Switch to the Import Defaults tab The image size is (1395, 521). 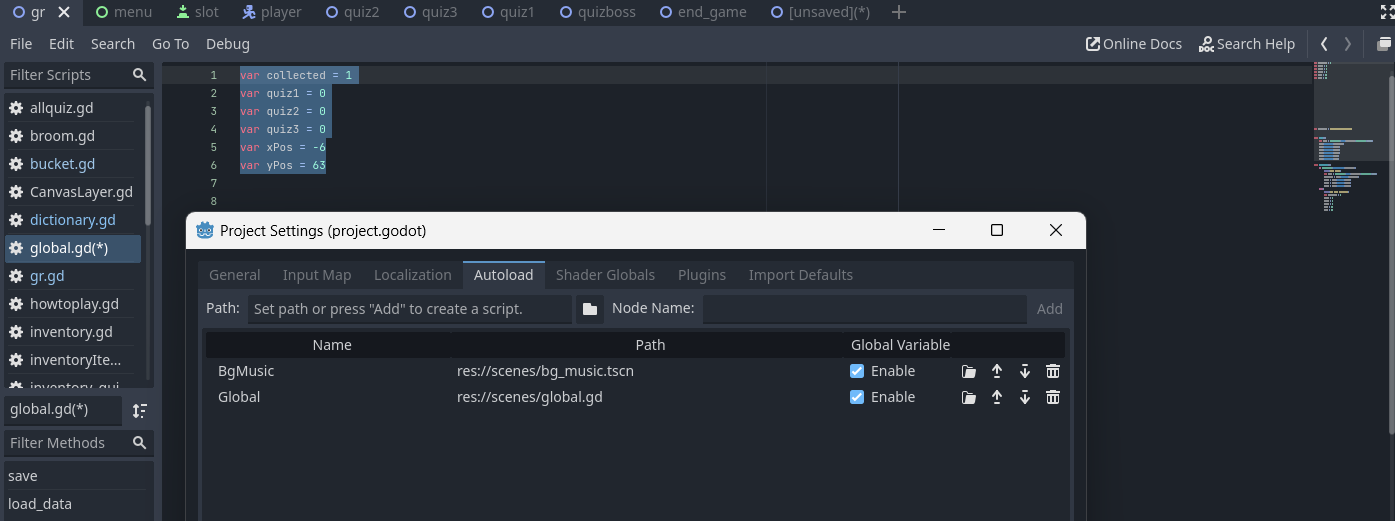pyautogui.click(x=801, y=275)
